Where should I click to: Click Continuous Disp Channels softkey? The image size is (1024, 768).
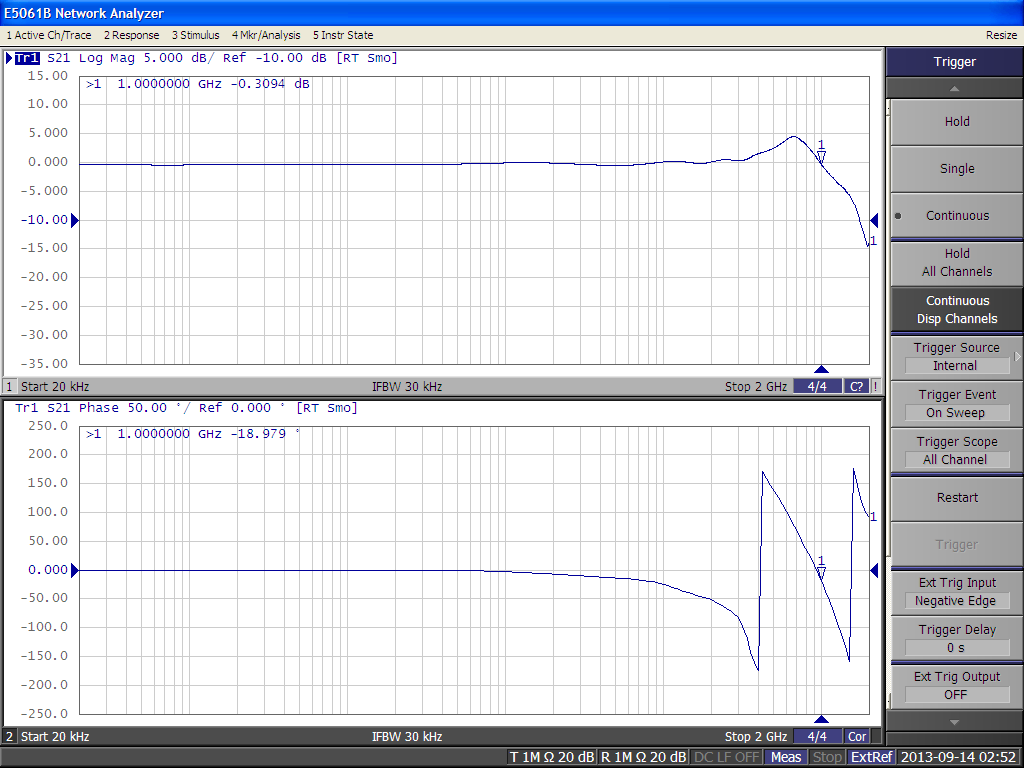957,310
